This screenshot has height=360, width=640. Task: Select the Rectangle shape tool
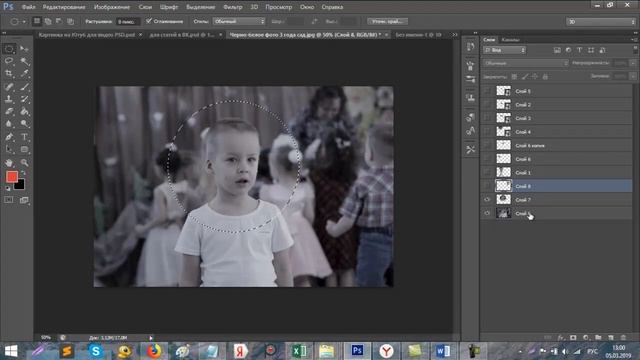click(x=24, y=149)
